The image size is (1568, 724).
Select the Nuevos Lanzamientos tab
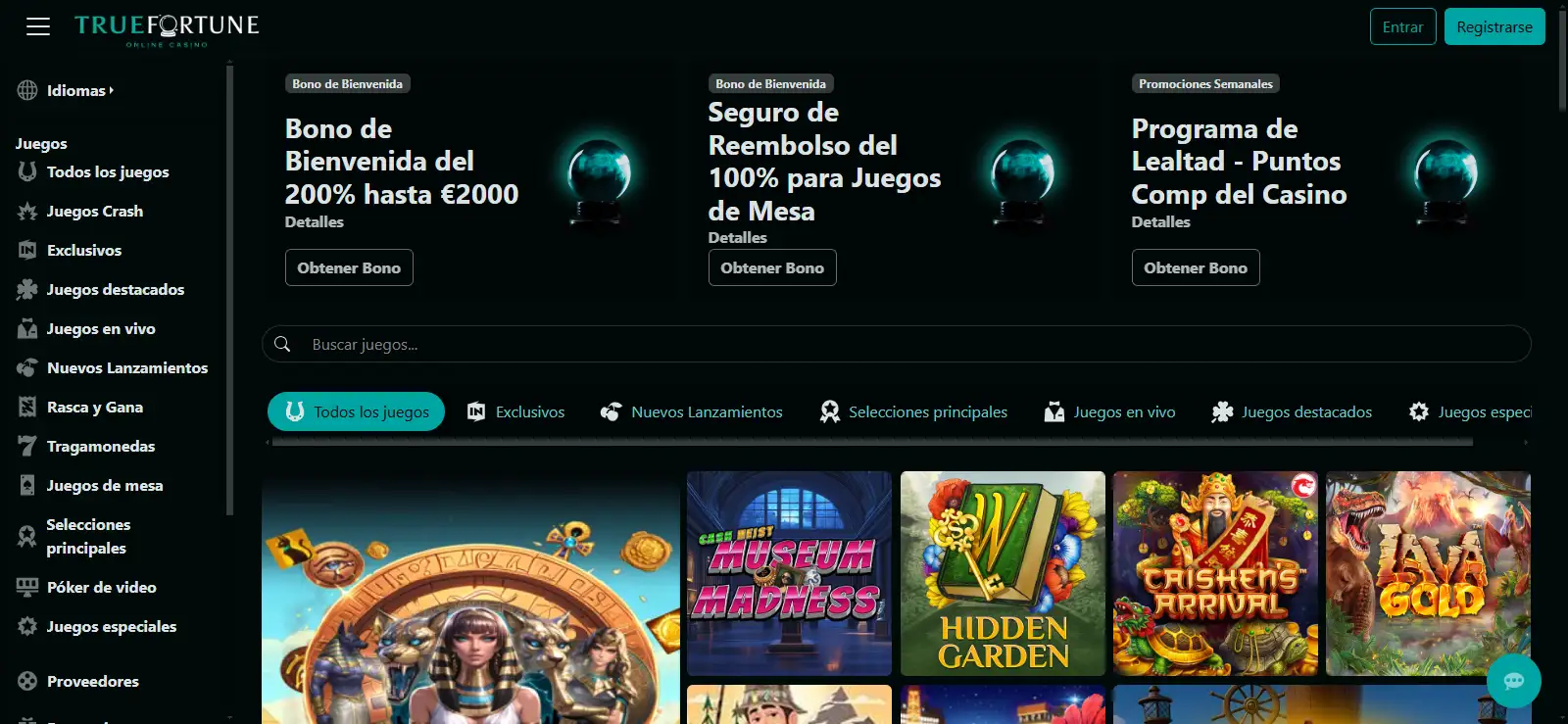coord(692,411)
